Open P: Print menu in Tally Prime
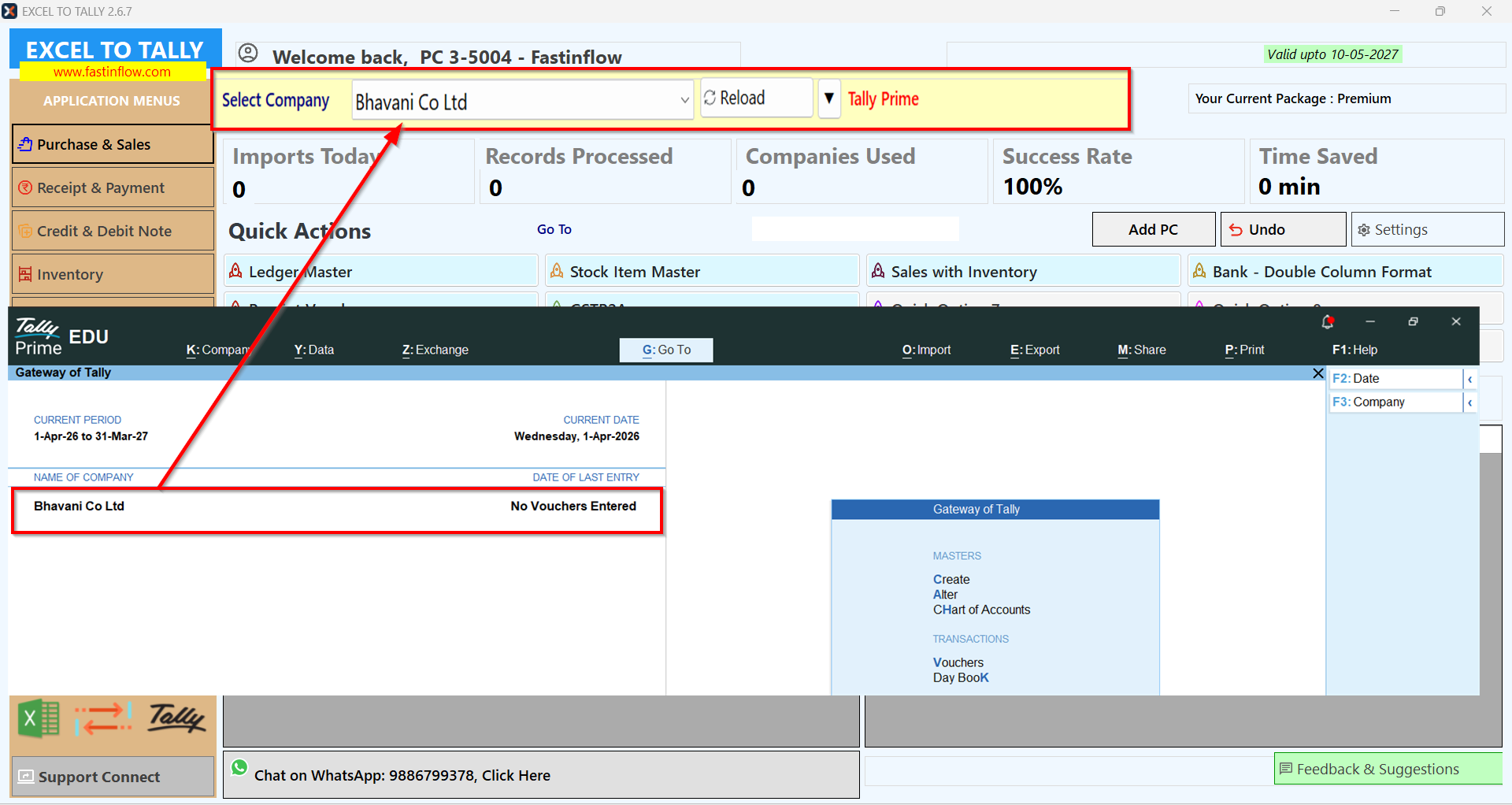This screenshot has width=1512, height=805. tap(1244, 350)
